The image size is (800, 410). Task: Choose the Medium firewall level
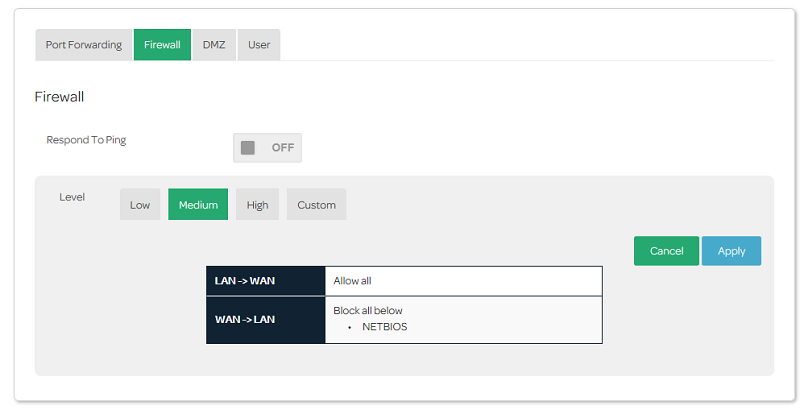coord(198,204)
